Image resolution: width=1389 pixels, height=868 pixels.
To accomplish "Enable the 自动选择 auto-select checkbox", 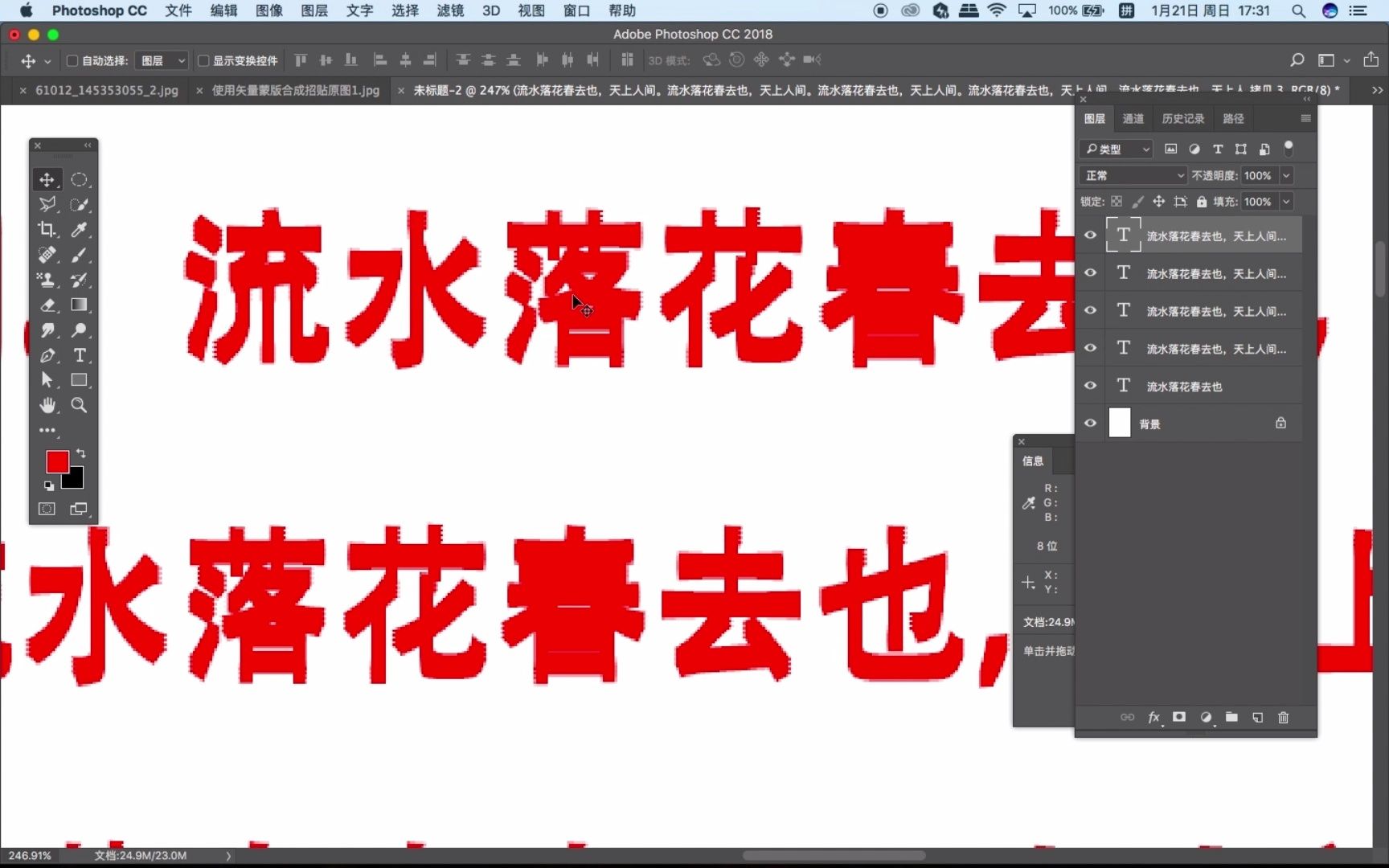I will (x=72, y=60).
